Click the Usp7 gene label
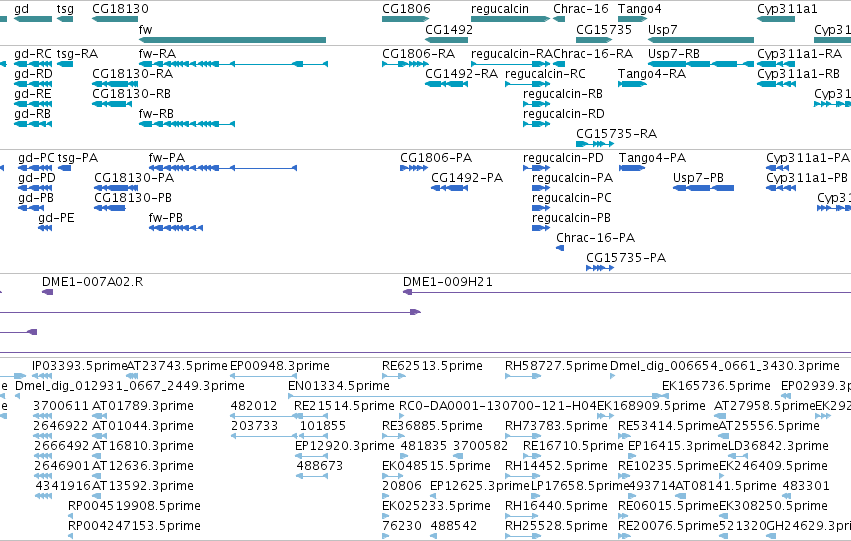851x541 pixels. coord(663,30)
